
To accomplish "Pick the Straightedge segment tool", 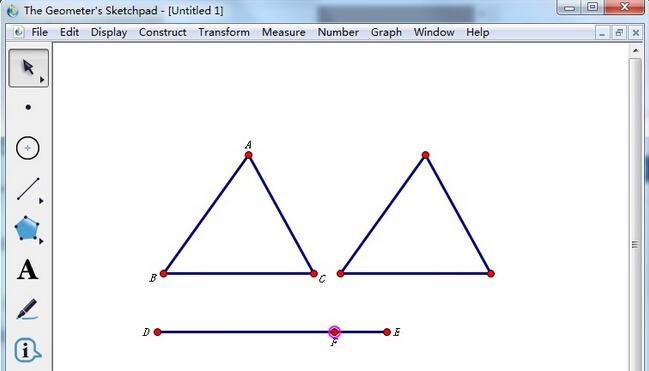I will [28, 189].
